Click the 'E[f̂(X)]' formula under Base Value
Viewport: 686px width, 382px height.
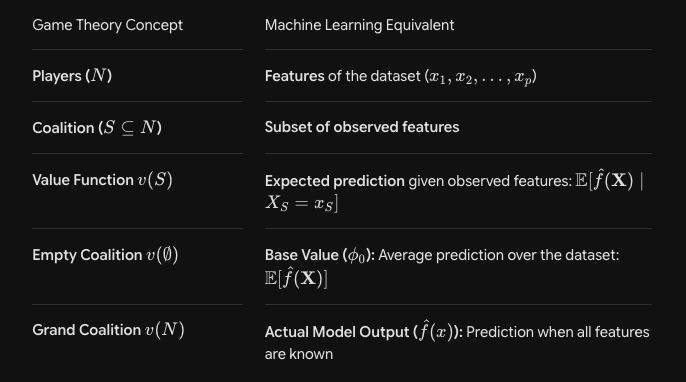[296, 277]
